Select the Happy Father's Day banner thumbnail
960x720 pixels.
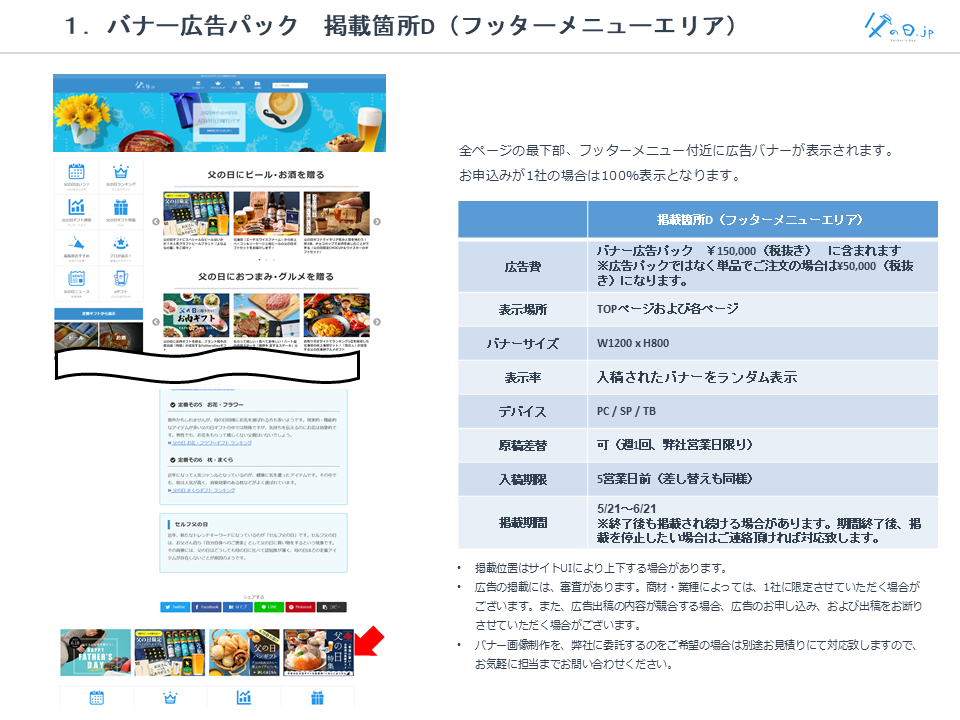96,651
